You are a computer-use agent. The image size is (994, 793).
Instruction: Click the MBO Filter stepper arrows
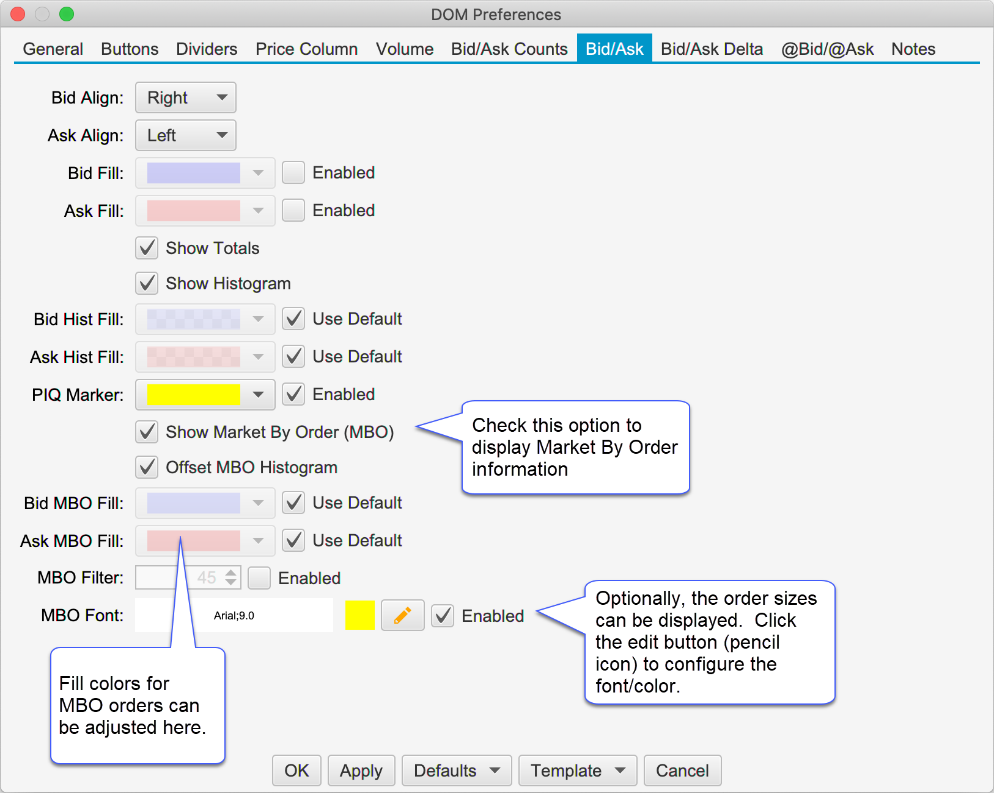[231, 578]
